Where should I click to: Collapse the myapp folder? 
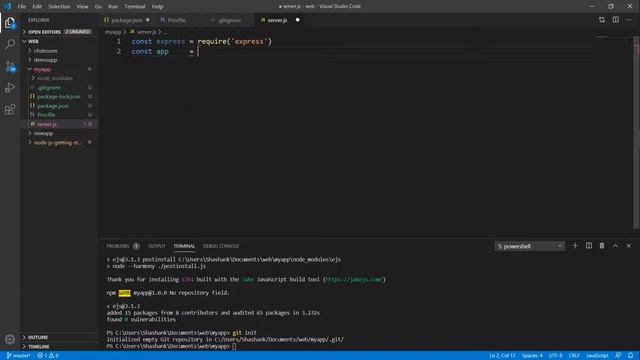pyautogui.click(x=59, y=69)
